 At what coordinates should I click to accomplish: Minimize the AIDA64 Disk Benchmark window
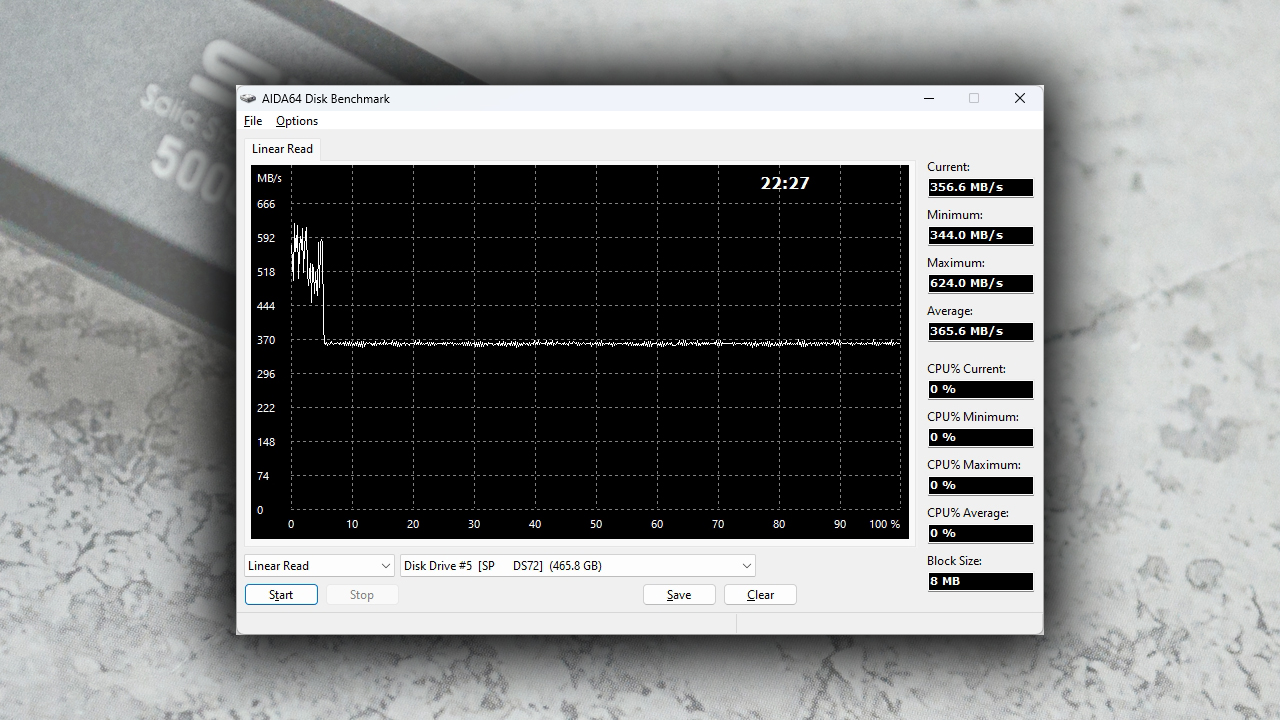click(929, 98)
